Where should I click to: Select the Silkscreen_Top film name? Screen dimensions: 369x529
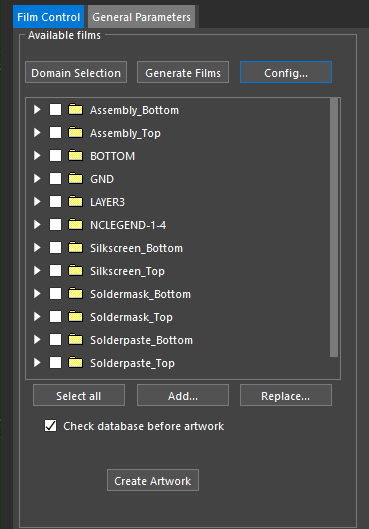point(127,271)
